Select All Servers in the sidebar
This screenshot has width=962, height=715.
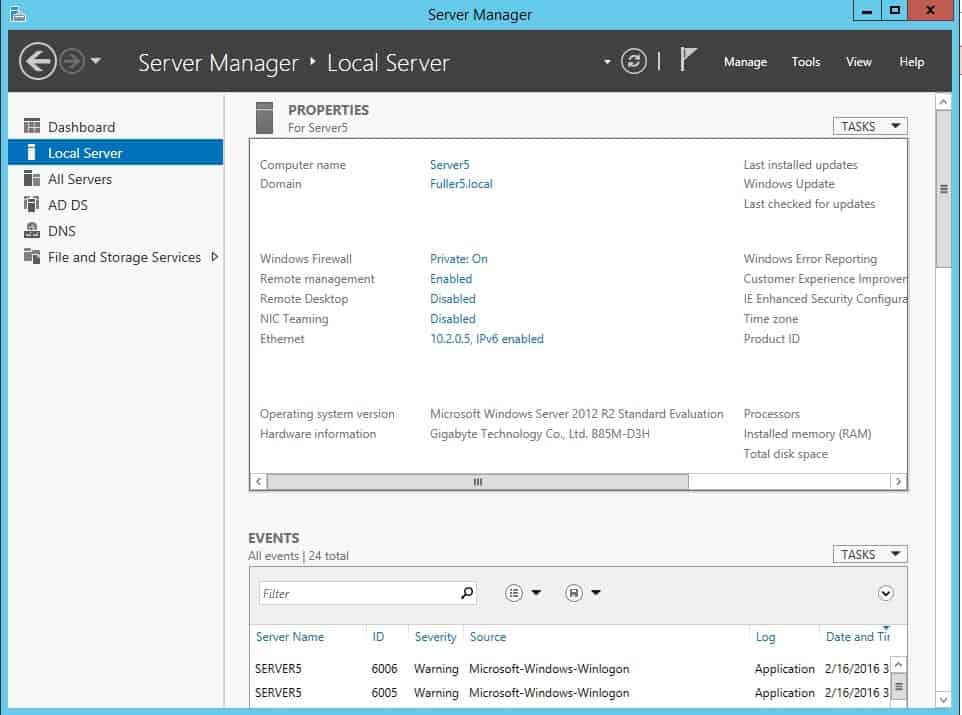116,179
